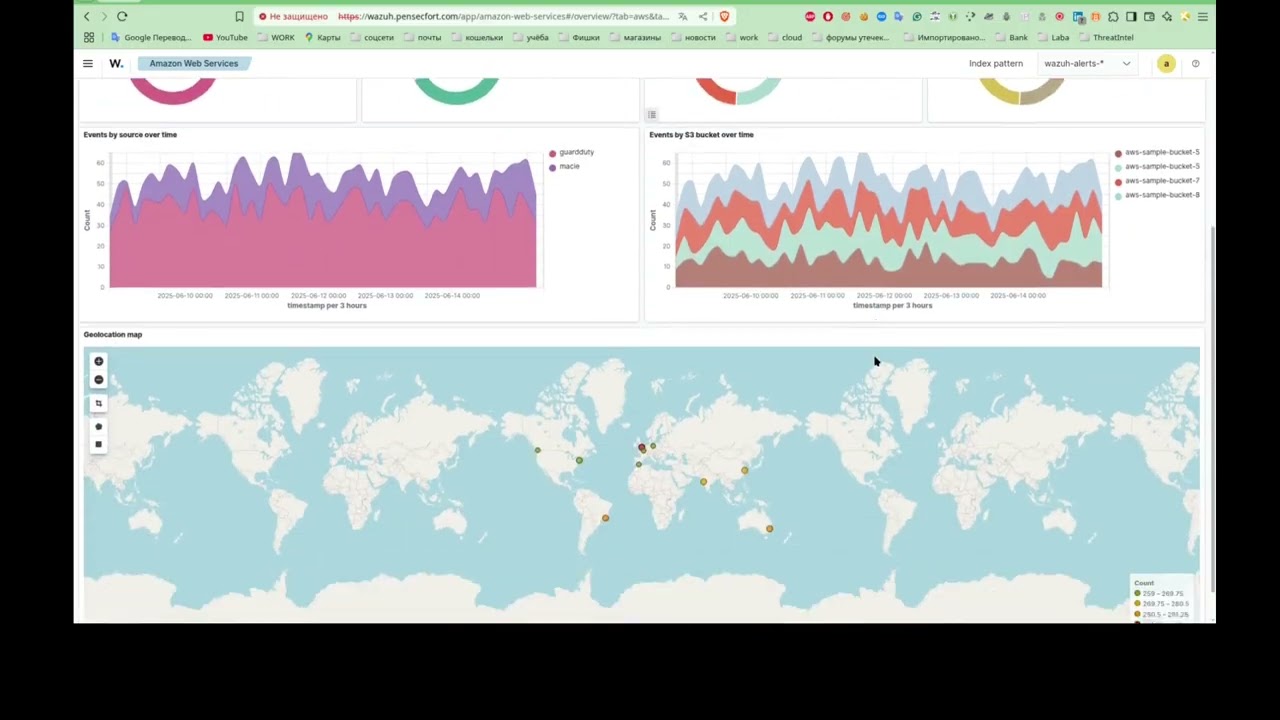
Task: Open the Bank bookmarks folder
Action: tap(1011, 37)
